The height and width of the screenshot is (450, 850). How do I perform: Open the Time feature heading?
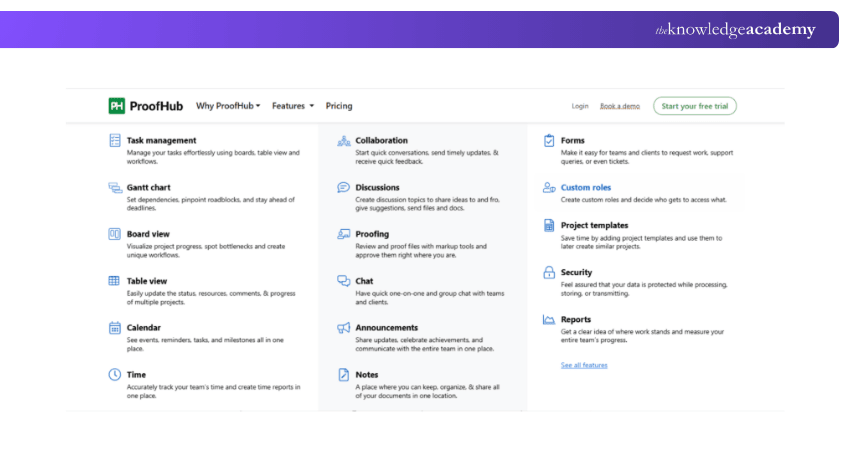pyautogui.click(x=136, y=375)
